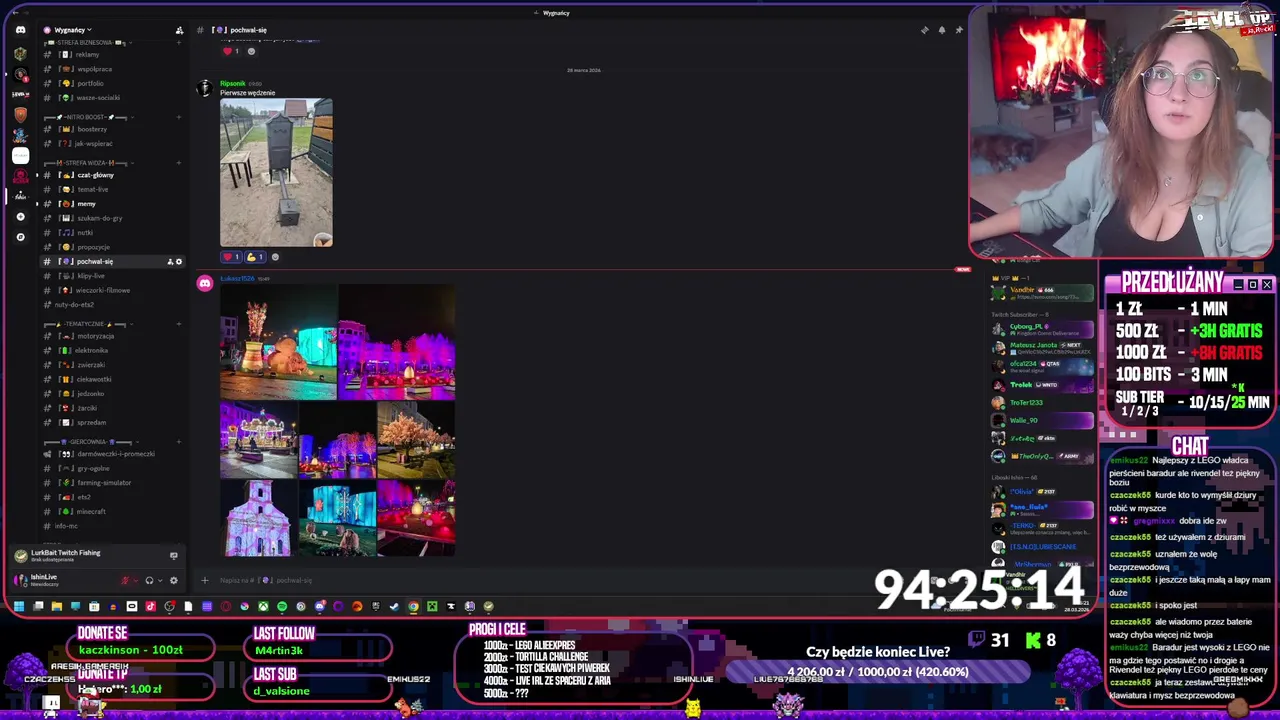This screenshot has height=720, width=1280.
Task: Create channel in TEMATYCZNE category
Action: 179,324
